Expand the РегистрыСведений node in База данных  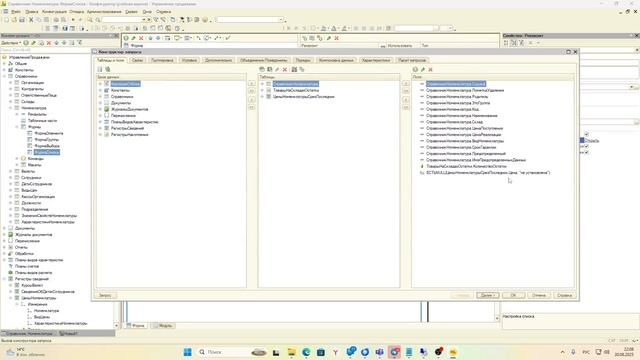coord(100,128)
